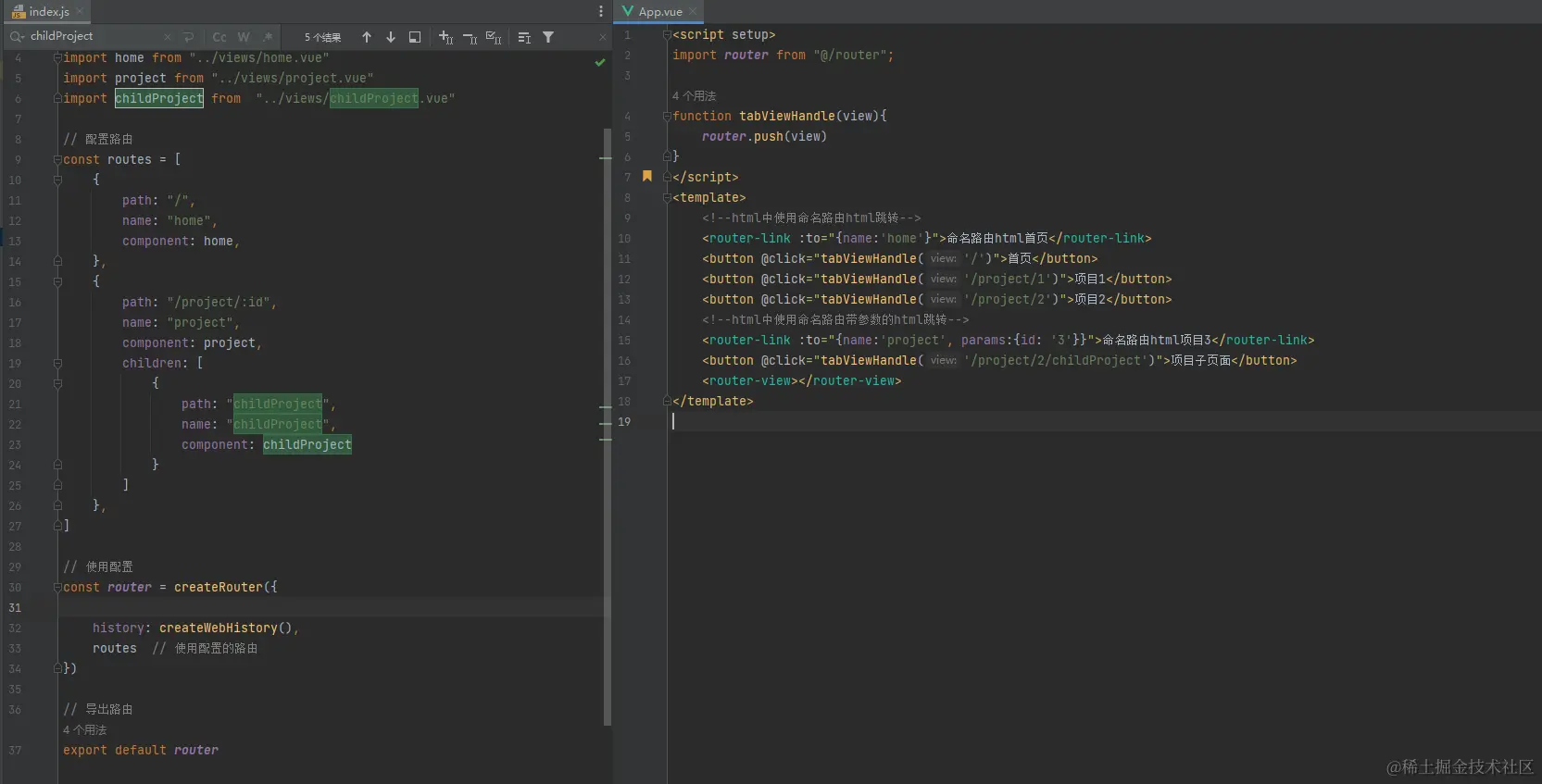The image size is (1542, 784).
Task: Click the '5 个结果' result count label
Action: 322,37
